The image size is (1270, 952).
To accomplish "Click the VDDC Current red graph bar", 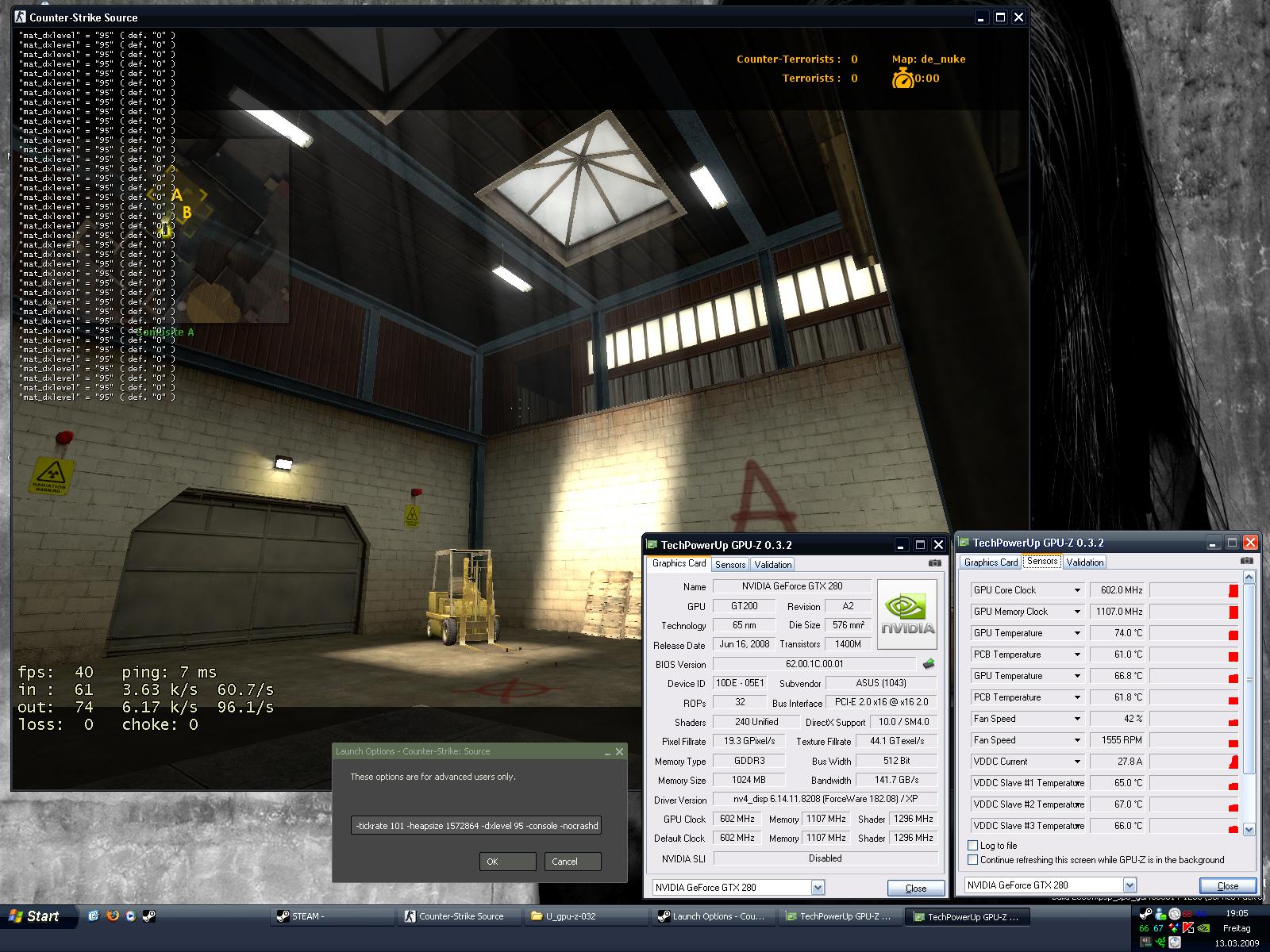I will 1233,761.
